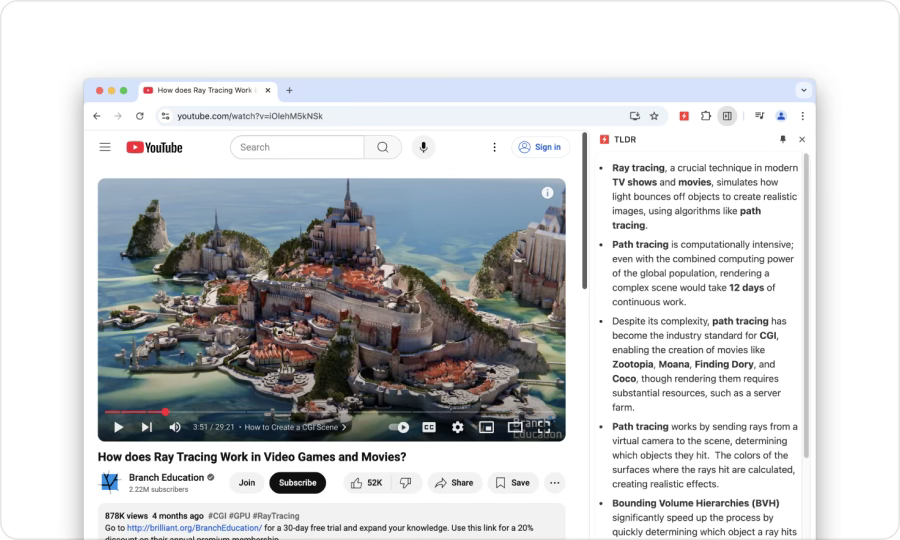Image resolution: width=900 pixels, height=540 pixels.
Task: Click the Join button
Action: pyautogui.click(x=247, y=483)
